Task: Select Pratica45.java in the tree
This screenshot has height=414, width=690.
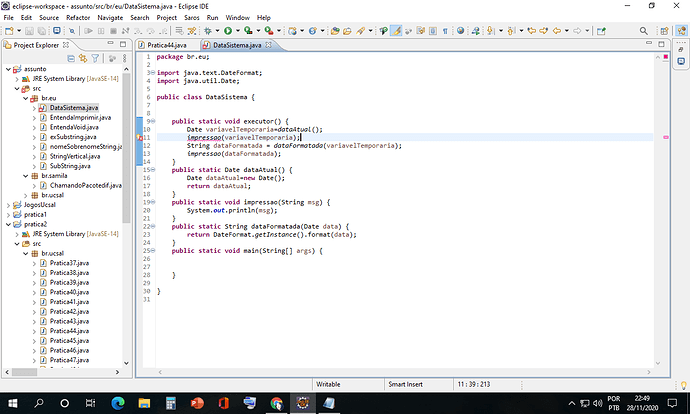Action: 69,341
